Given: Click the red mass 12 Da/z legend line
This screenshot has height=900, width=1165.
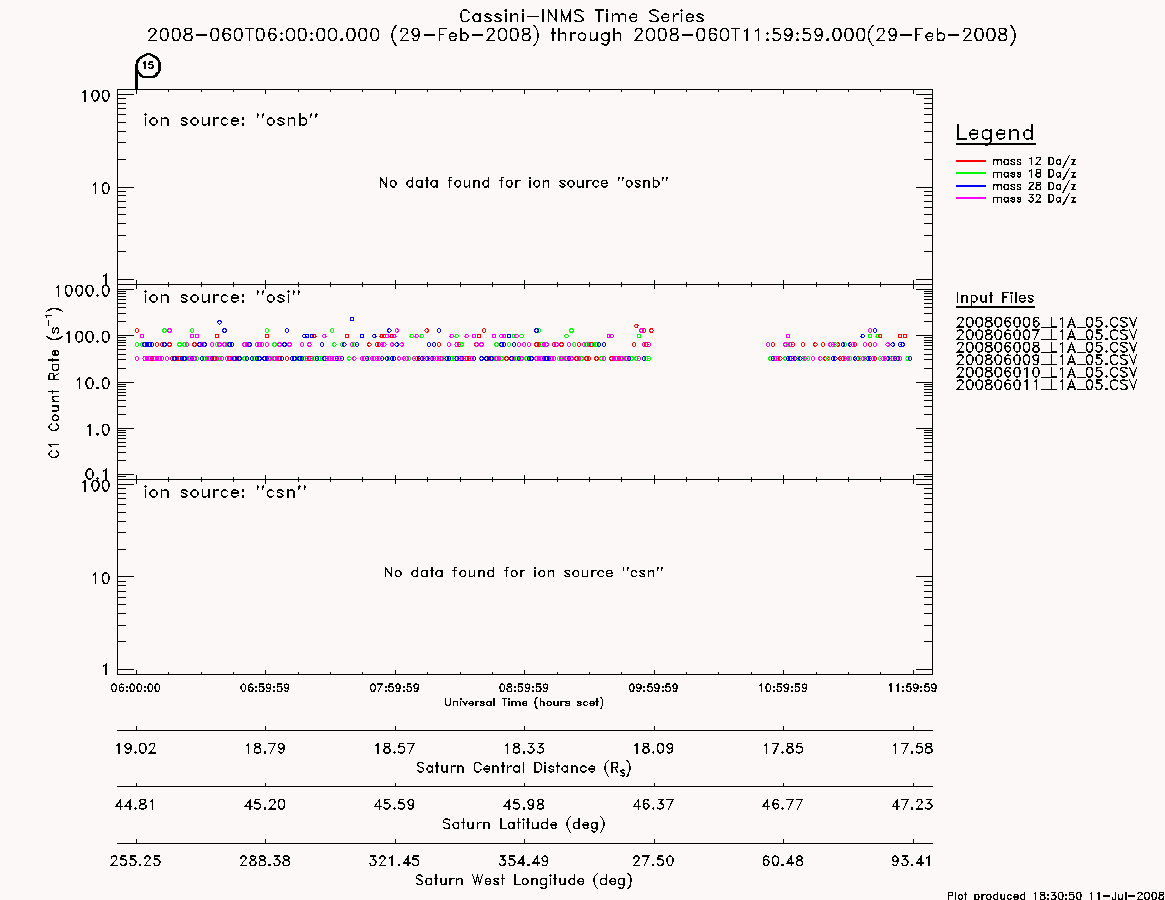Looking at the screenshot, I should click(970, 161).
